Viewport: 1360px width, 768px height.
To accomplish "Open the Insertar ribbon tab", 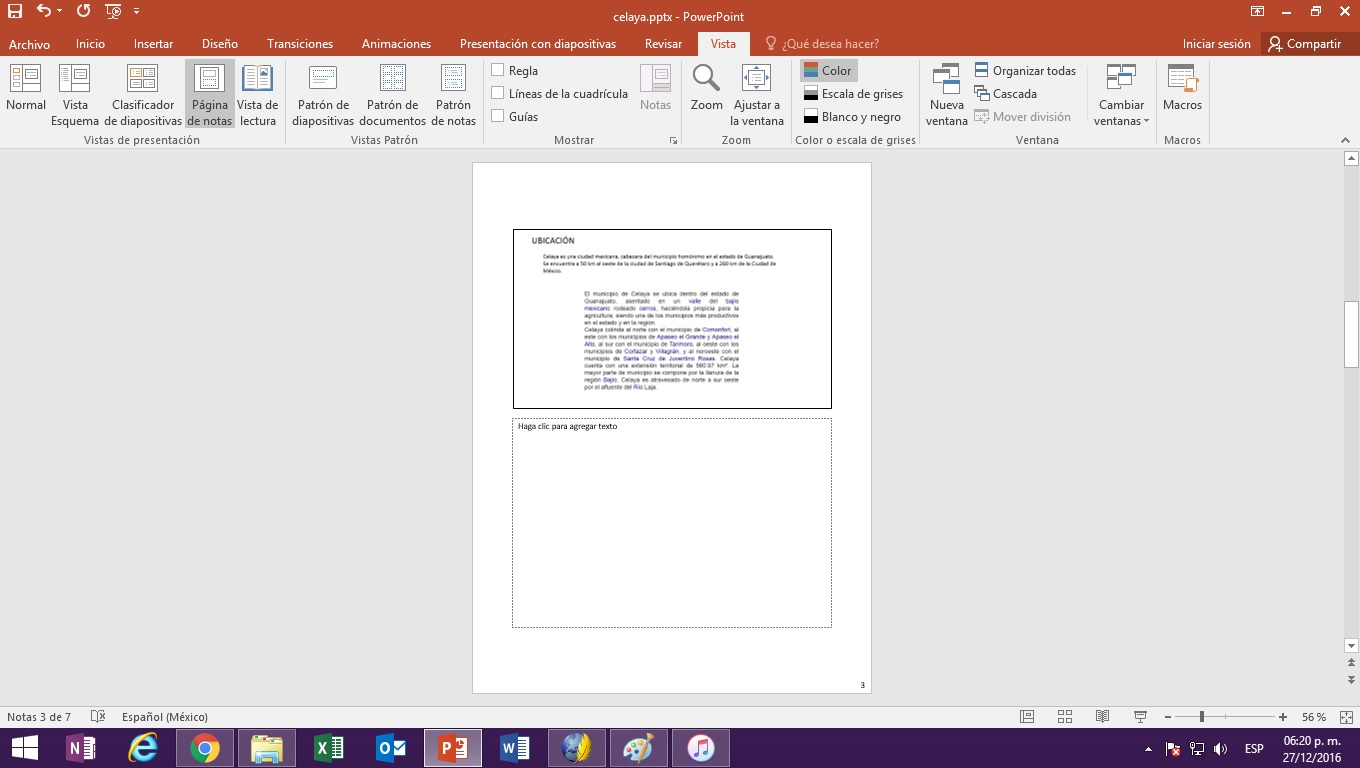I will [x=153, y=44].
